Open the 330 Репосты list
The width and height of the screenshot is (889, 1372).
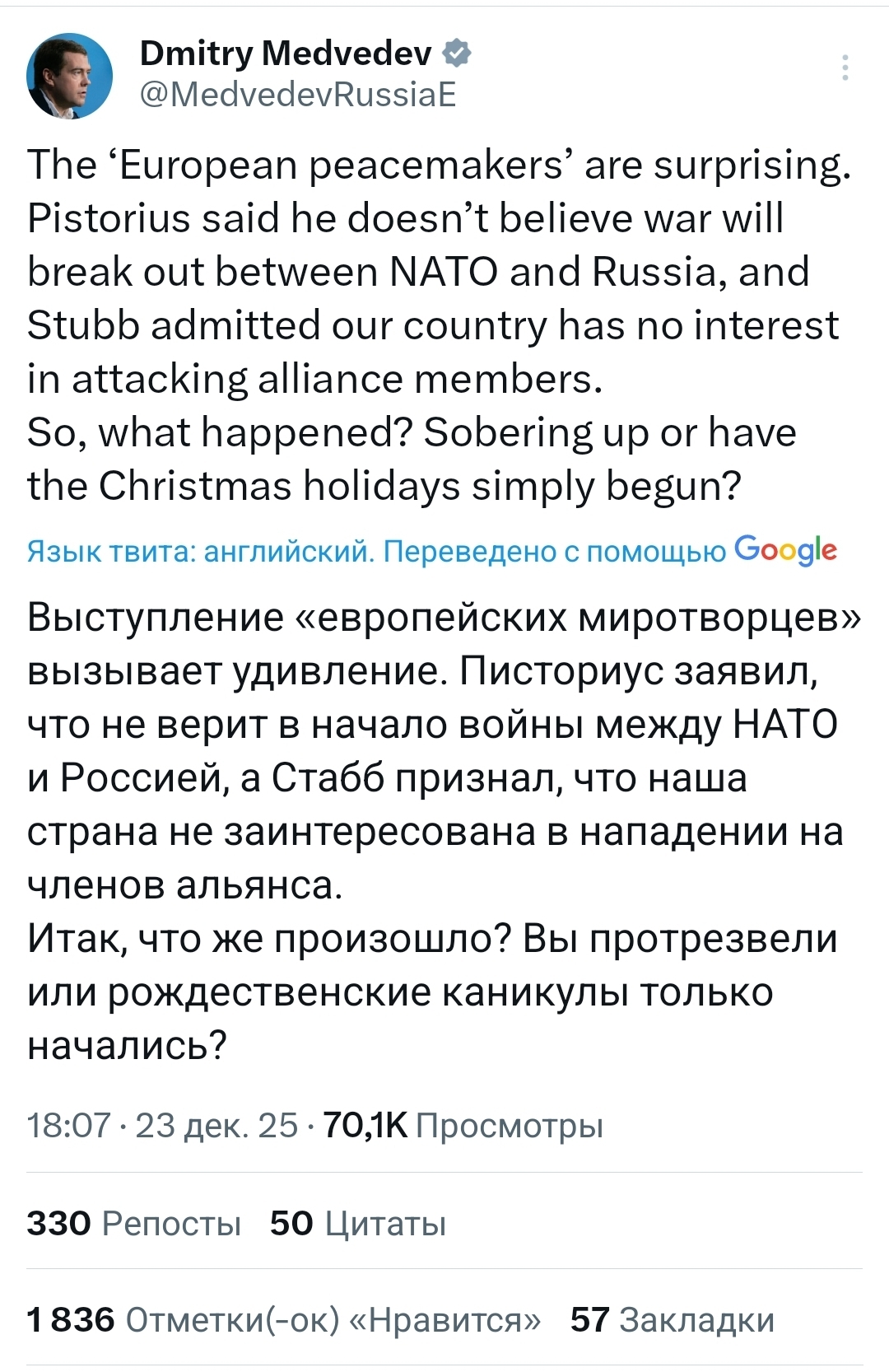[x=133, y=1224]
